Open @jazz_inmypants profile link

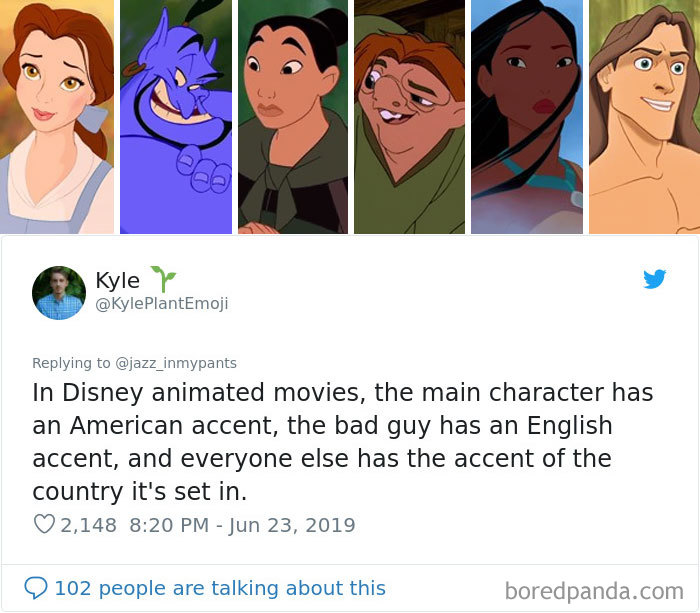[176, 363]
